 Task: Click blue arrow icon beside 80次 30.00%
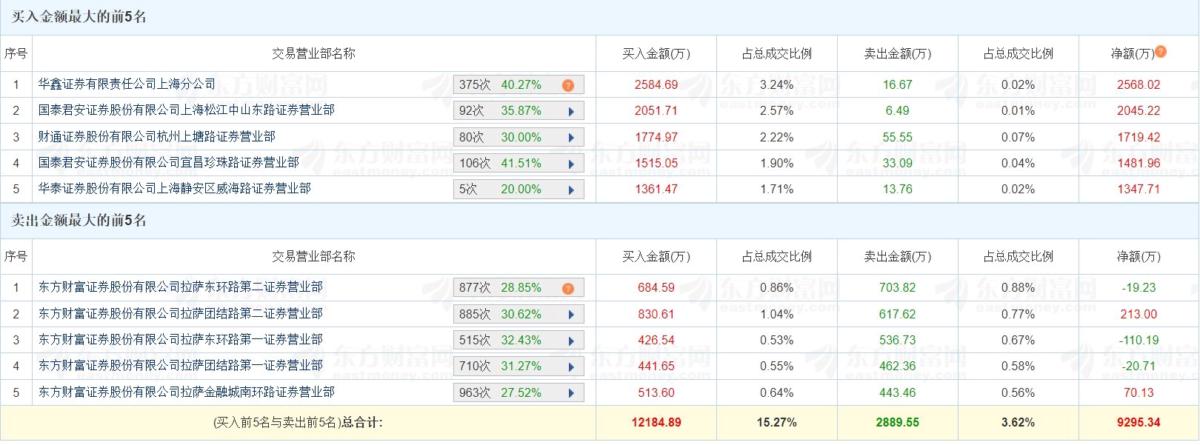[571, 138]
